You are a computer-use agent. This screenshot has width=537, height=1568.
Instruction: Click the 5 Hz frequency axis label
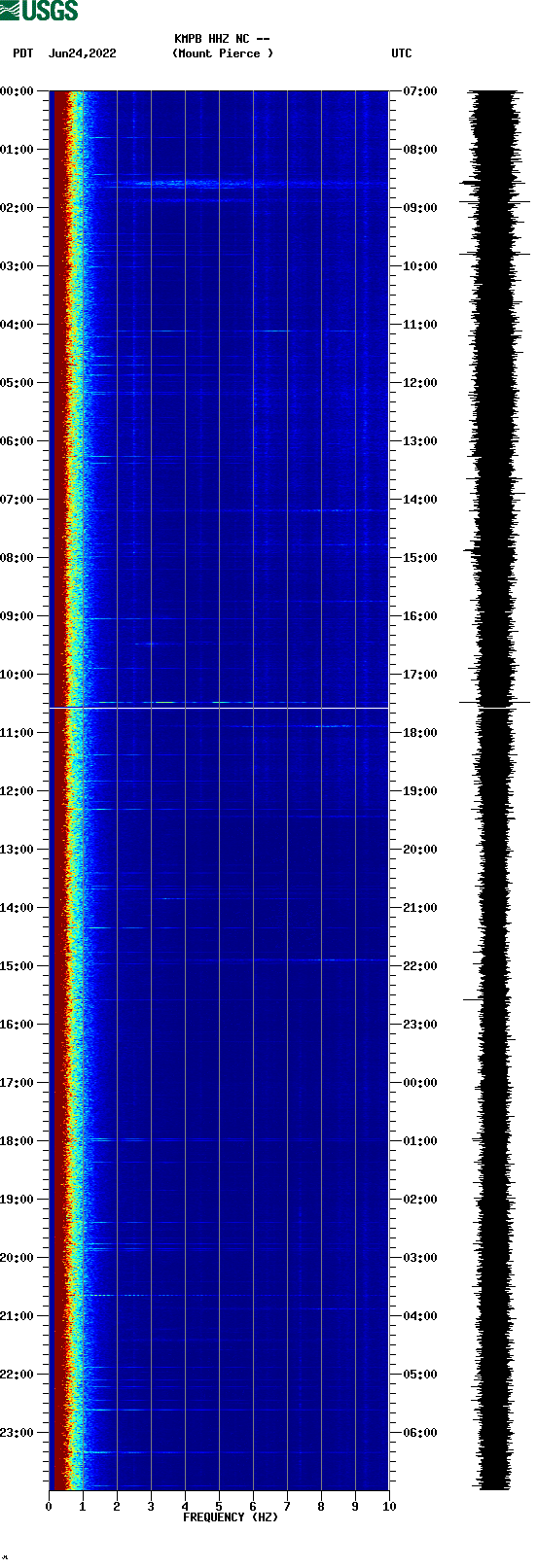coord(219,1507)
